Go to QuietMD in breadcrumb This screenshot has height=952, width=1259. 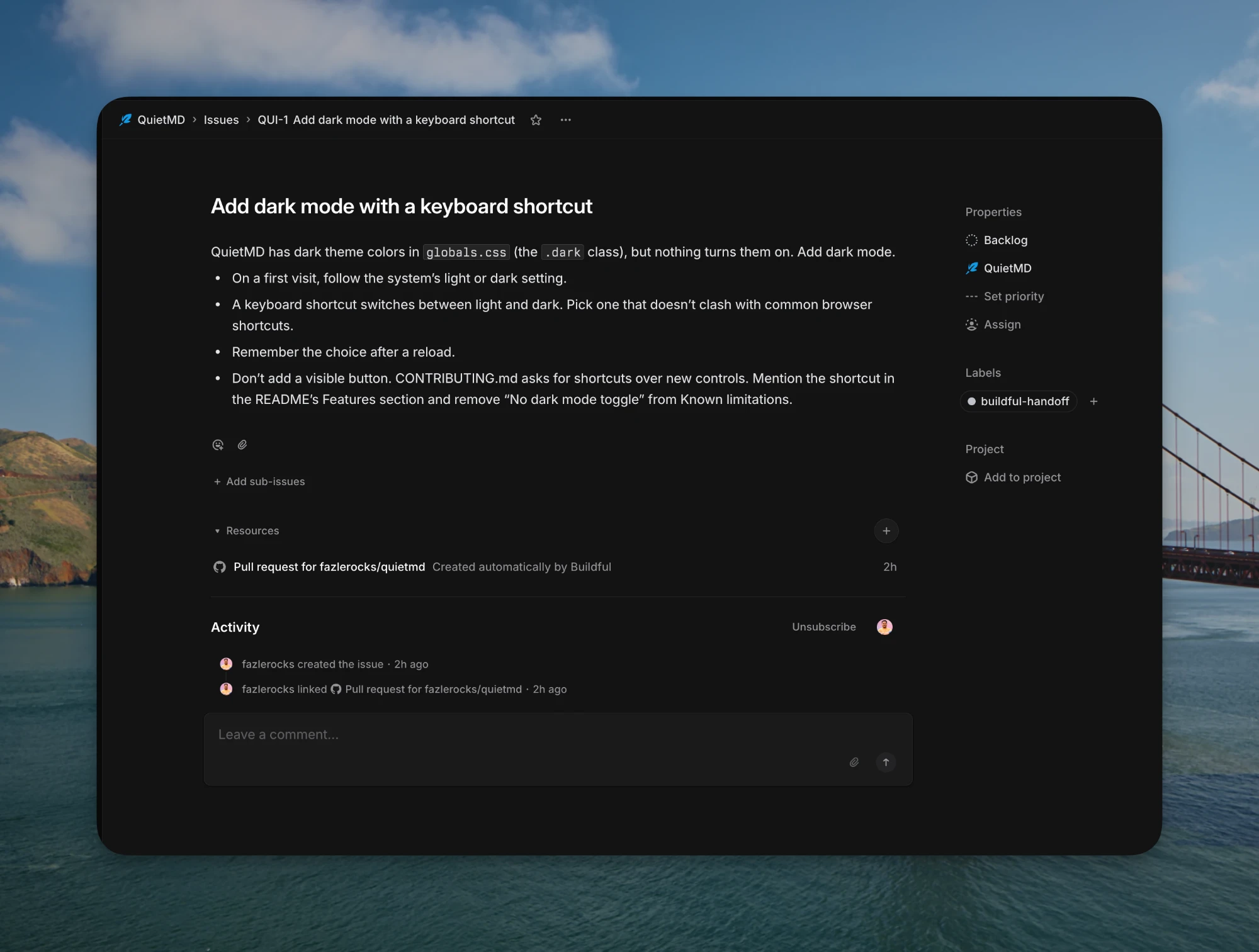click(161, 120)
